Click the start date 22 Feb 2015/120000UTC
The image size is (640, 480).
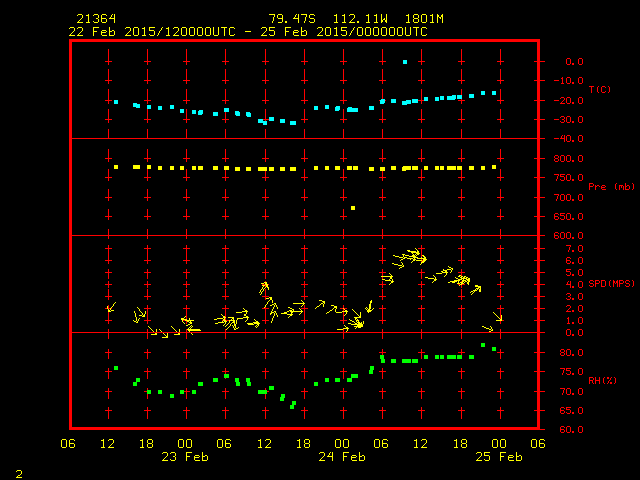tap(152, 32)
